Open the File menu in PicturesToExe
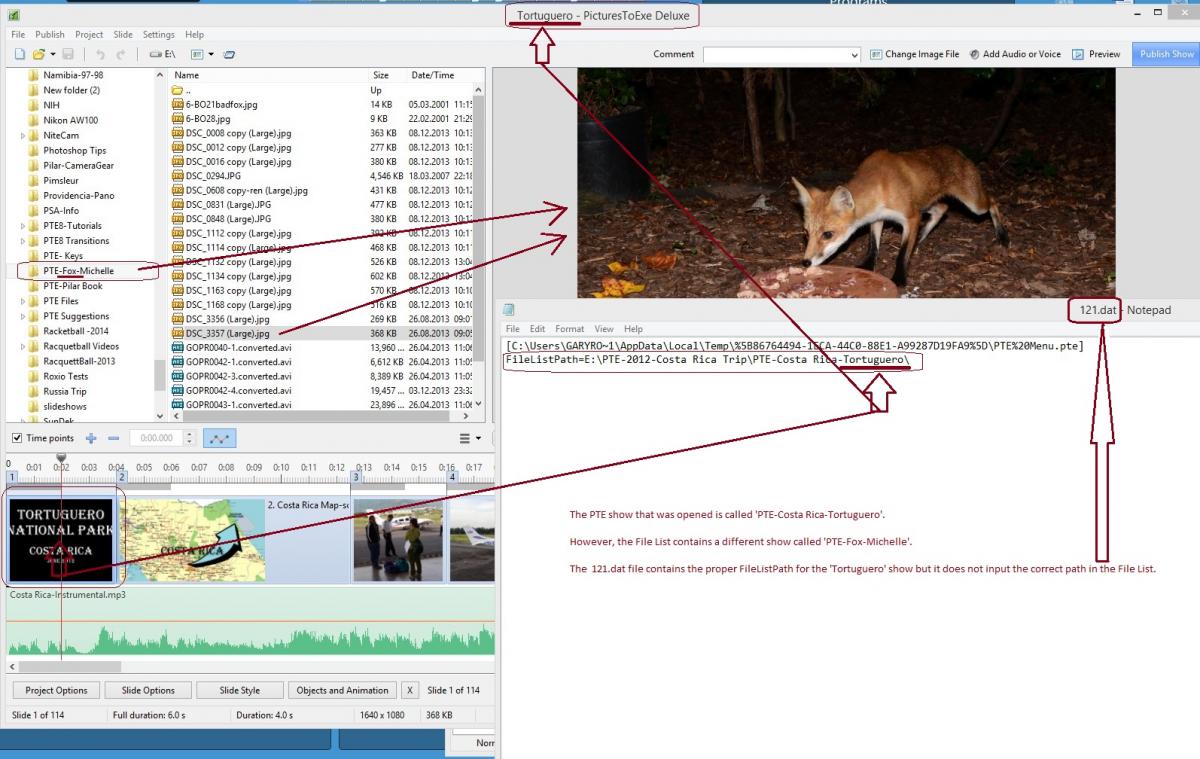Viewport: 1200px width, 759px height. coord(18,34)
